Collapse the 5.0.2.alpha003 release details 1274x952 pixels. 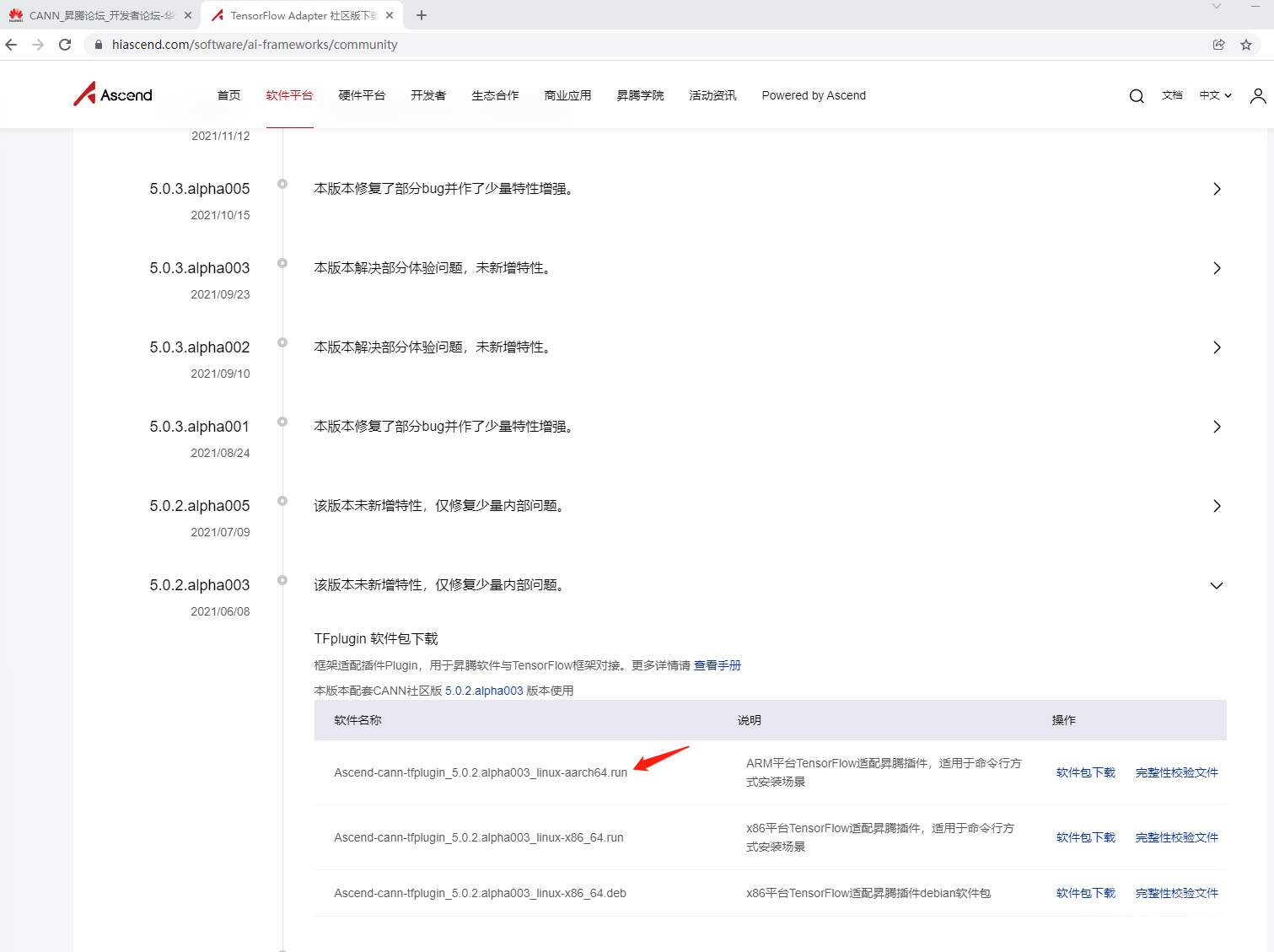coord(1217,585)
